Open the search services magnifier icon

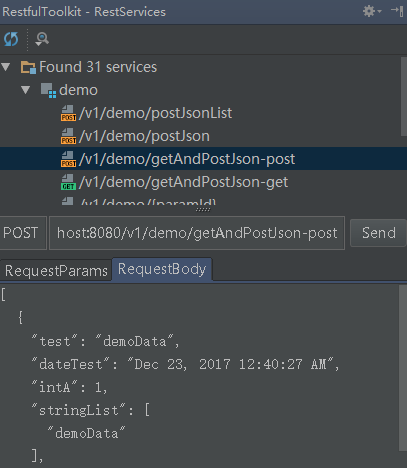[x=42, y=39]
